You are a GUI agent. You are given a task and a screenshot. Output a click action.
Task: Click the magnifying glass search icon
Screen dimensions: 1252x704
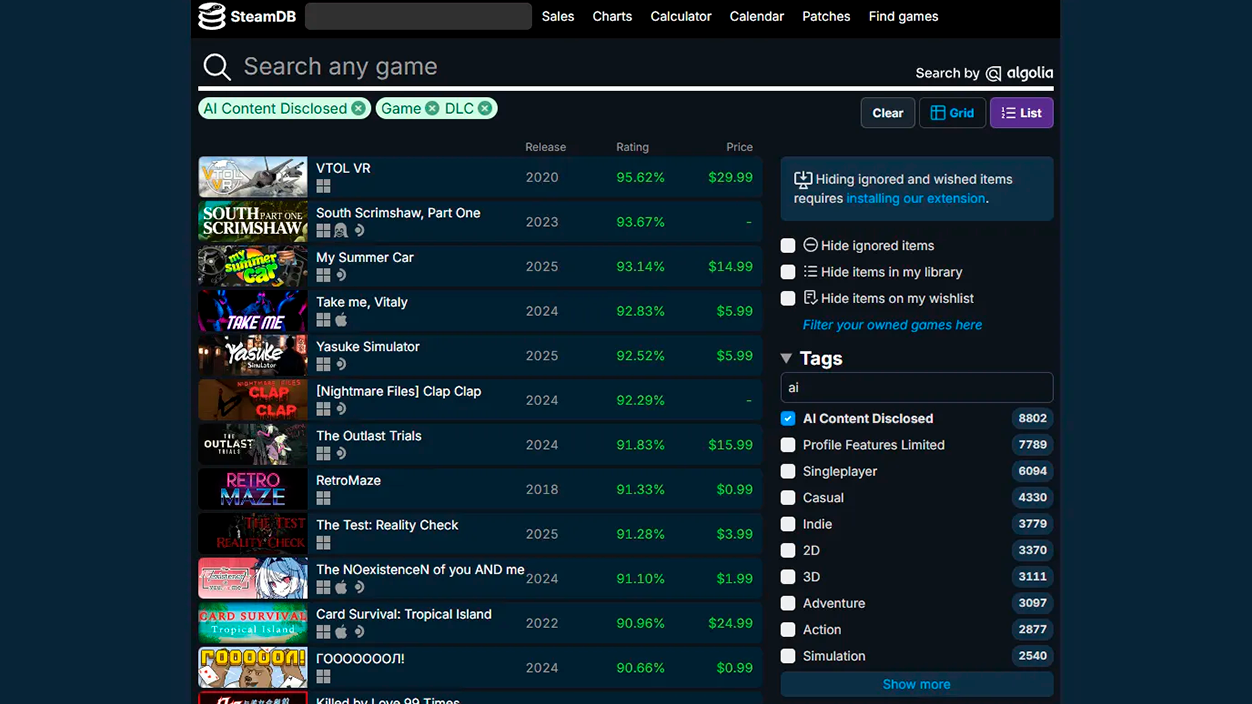217,67
